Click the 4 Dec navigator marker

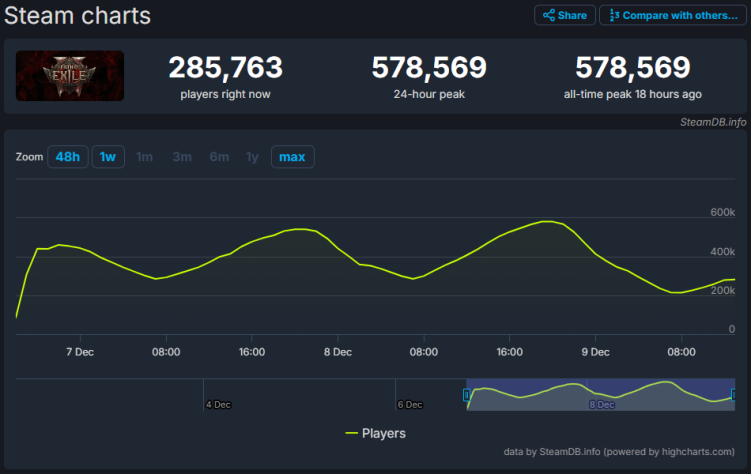click(217, 404)
